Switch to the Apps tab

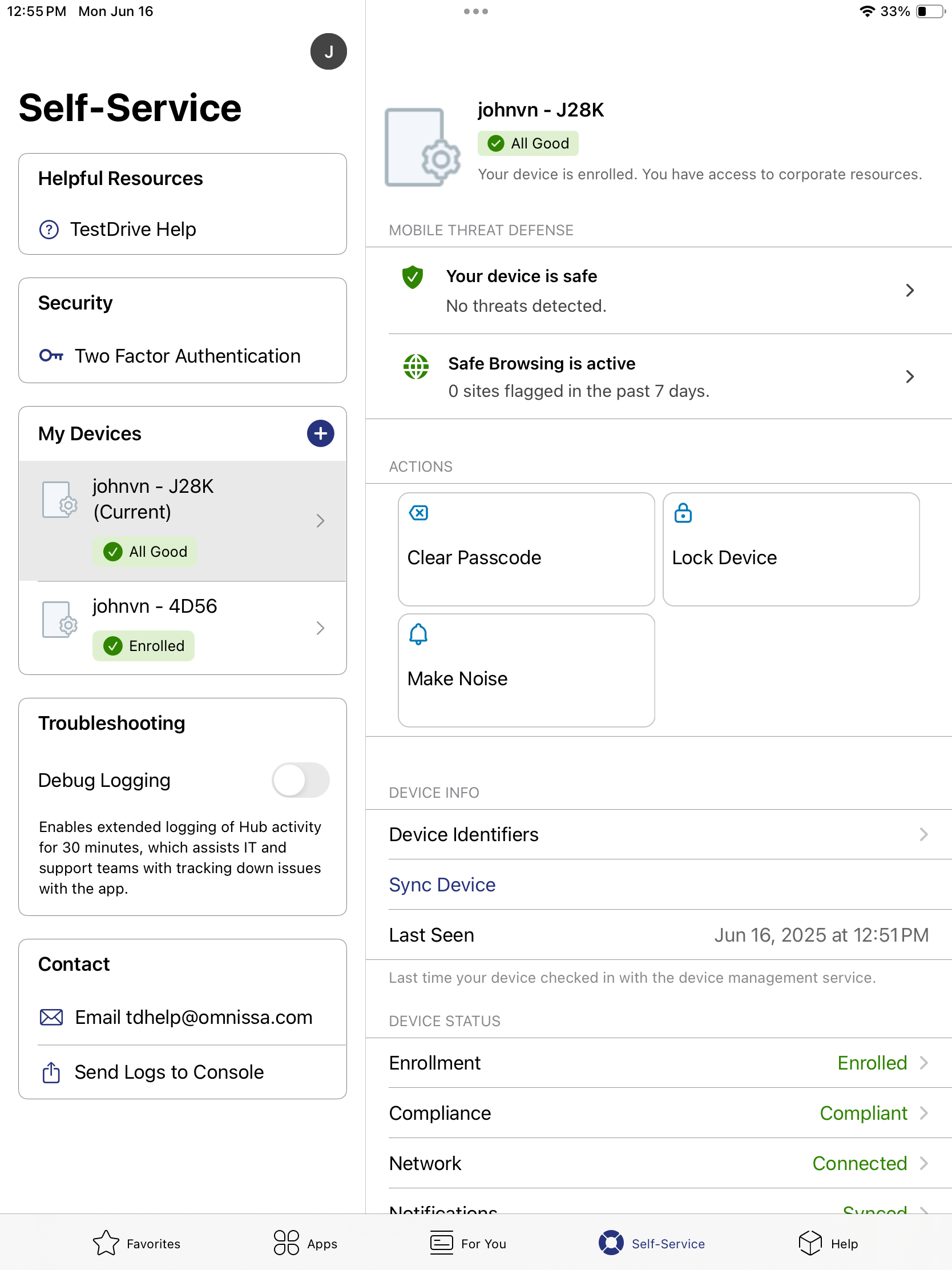click(x=305, y=1244)
